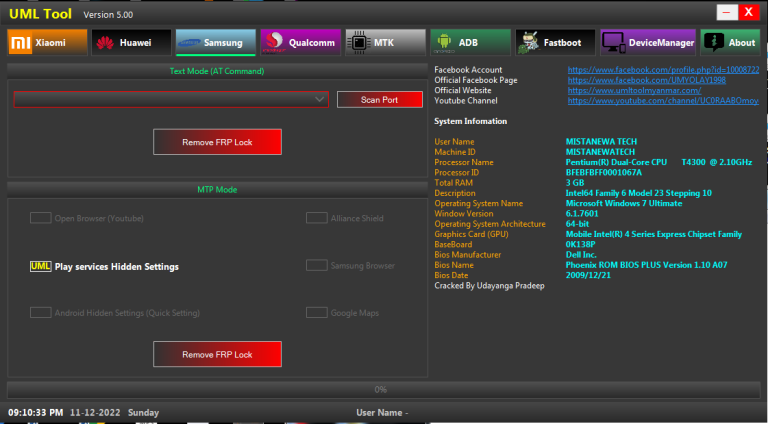Click the Xiaomi Mi logo icon
768x424 pixels.
21,43
